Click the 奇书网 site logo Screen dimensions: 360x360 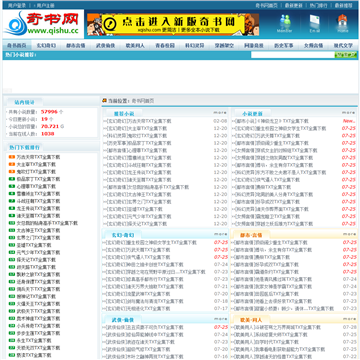43,24
